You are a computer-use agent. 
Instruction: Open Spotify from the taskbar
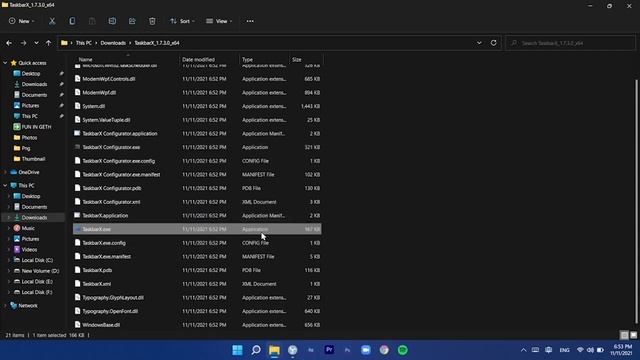(x=402, y=350)
